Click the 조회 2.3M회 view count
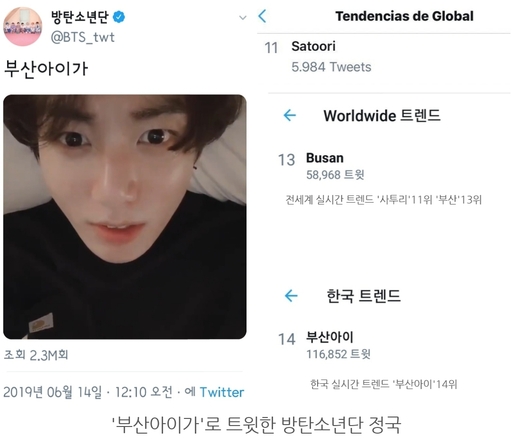 point(36,355)
